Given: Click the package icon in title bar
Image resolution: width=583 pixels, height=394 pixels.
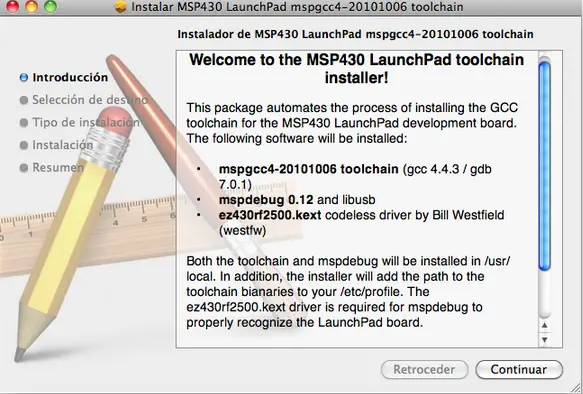Looking at the screenshot, I should (x=121, y=7).
